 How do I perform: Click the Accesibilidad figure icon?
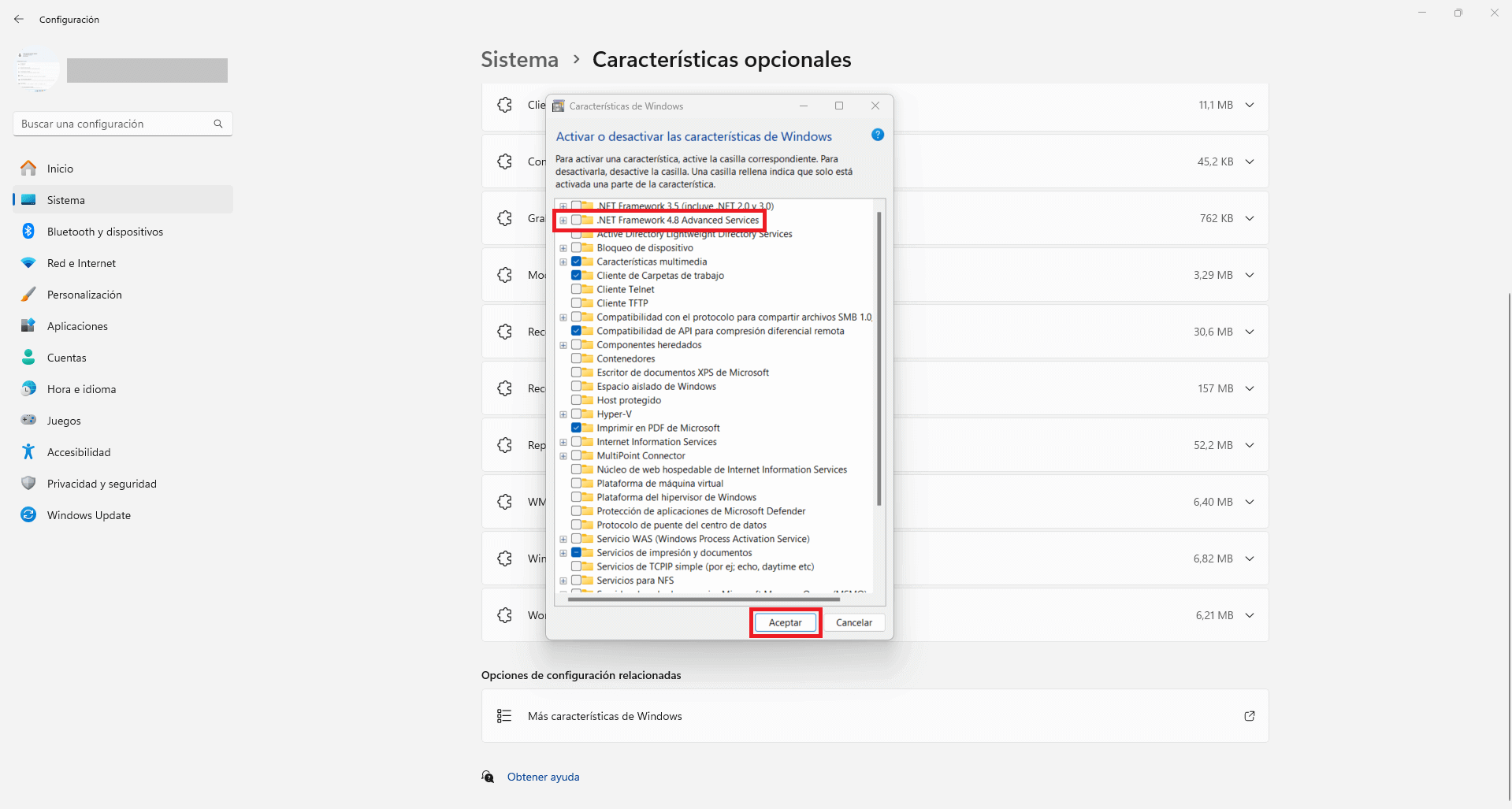coord(28,451)
